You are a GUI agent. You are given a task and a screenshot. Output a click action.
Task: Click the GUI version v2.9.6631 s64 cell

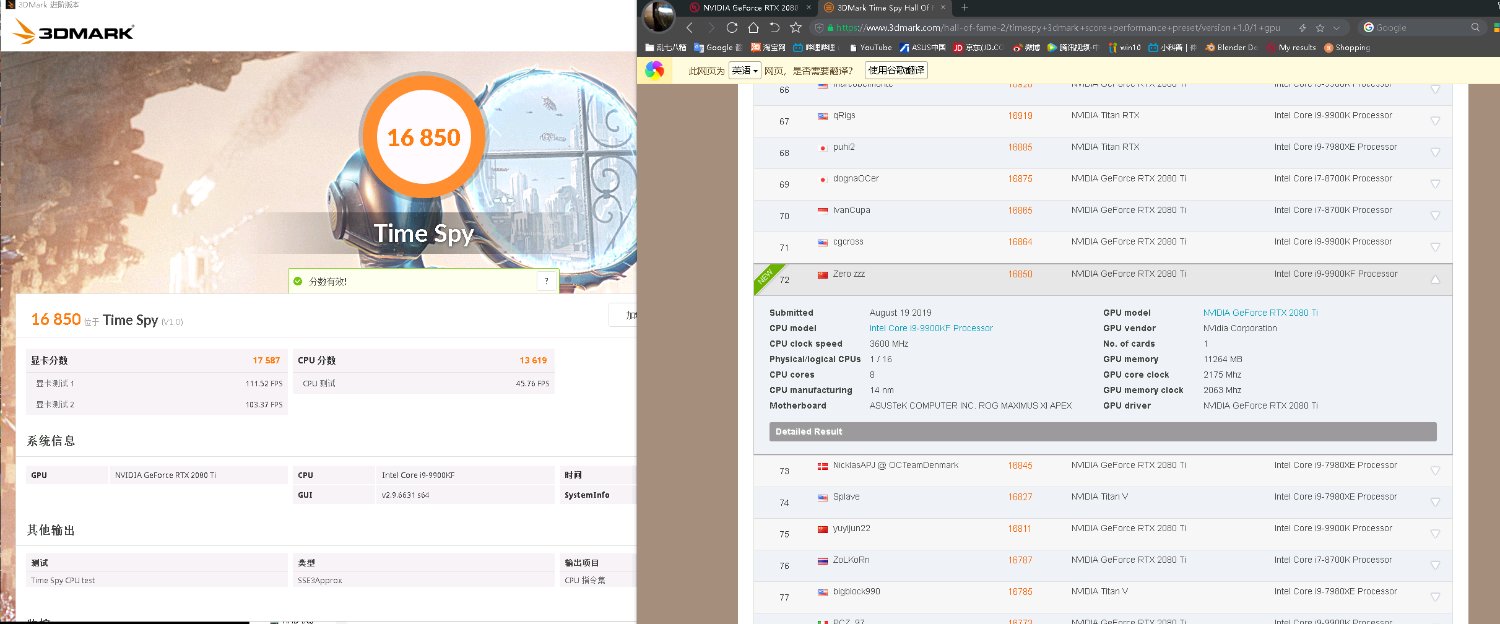pyautogui.click(x=464, y=495)
